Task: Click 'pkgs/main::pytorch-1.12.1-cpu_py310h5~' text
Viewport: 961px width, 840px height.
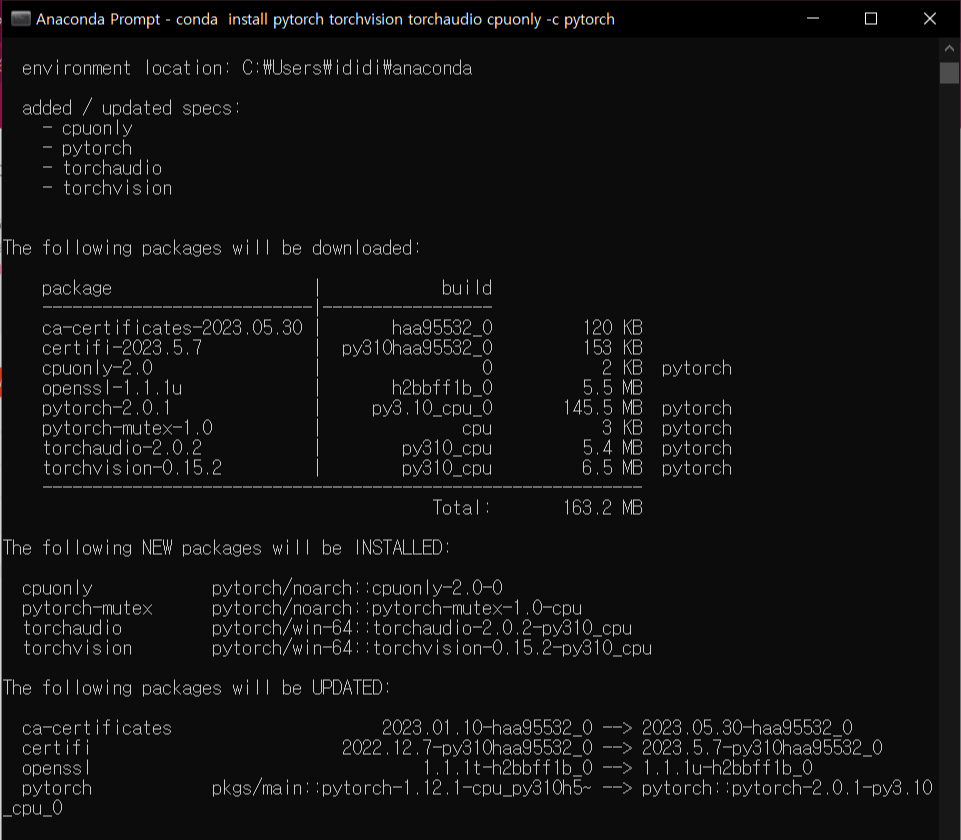Action: coord(401,788)
